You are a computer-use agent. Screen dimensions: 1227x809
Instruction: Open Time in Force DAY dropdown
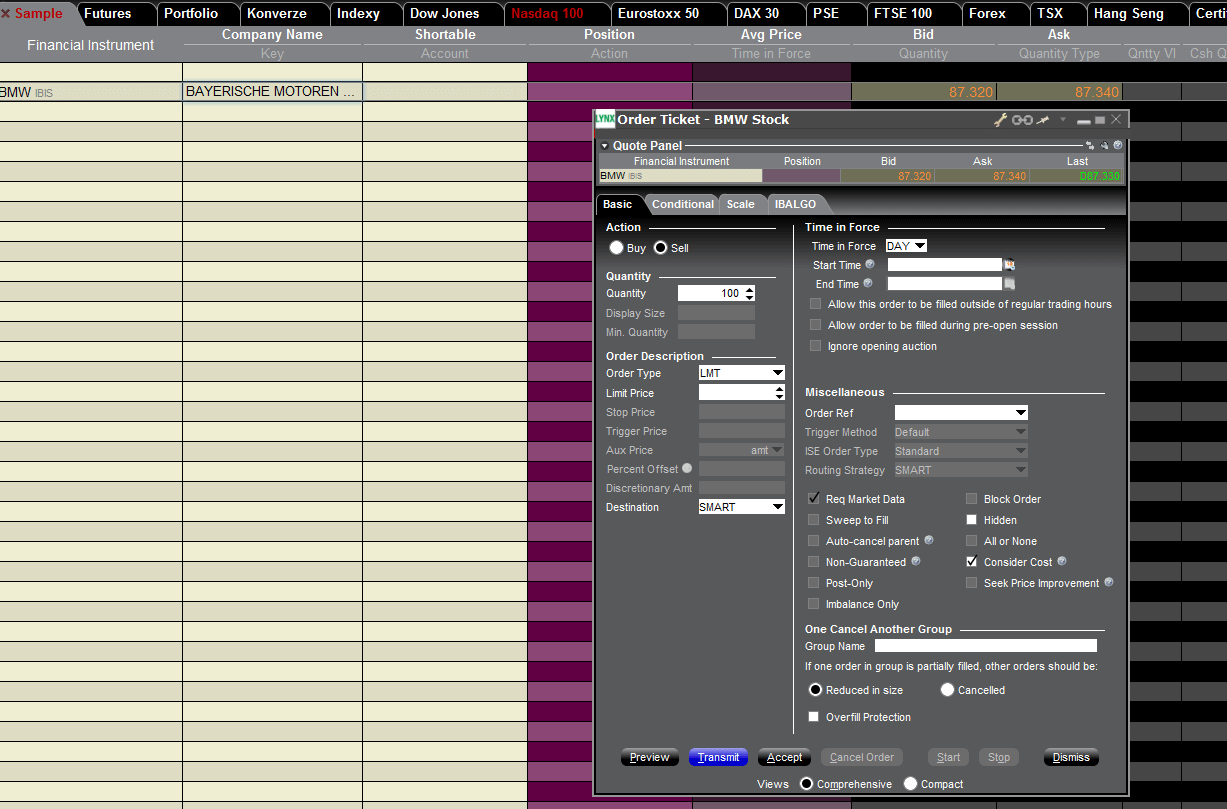[907, 246]
